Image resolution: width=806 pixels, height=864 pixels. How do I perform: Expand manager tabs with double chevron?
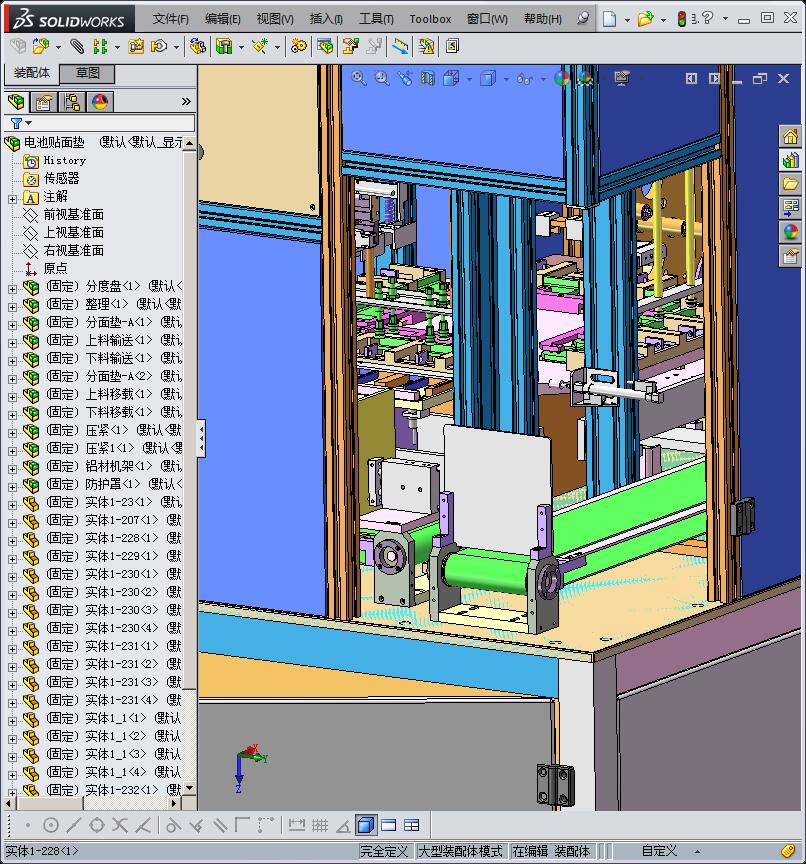coord(186,101)
